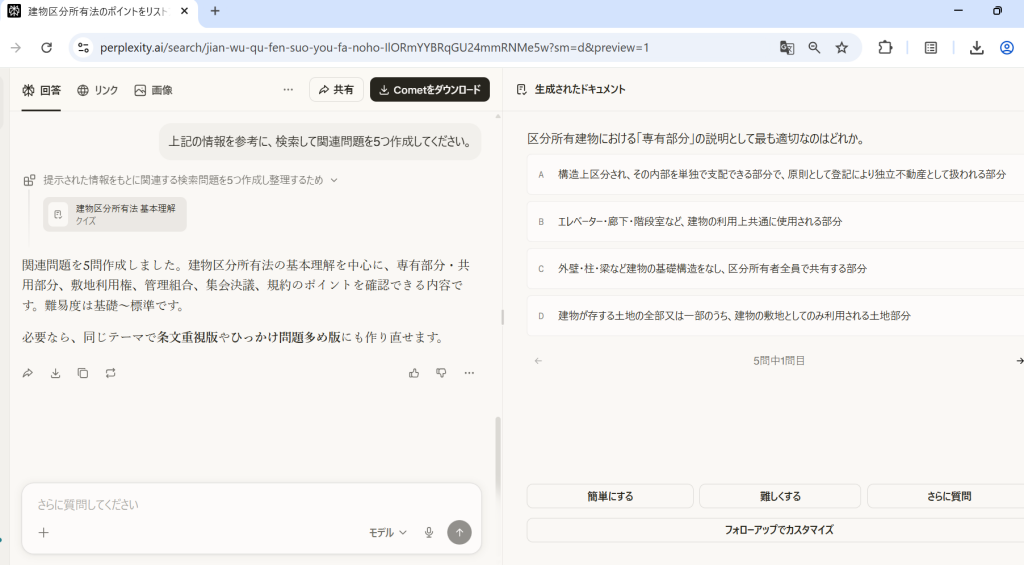Screen dimensions: 1024x565
Task: Copy the answer using copy icon
Action: (x=82, y=373)
